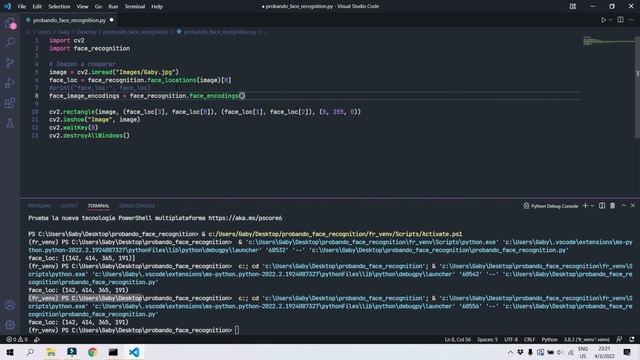Screen dimensions: 640x360
Task: Click the editor vertical scrollbar
Action: pos(637,87)
